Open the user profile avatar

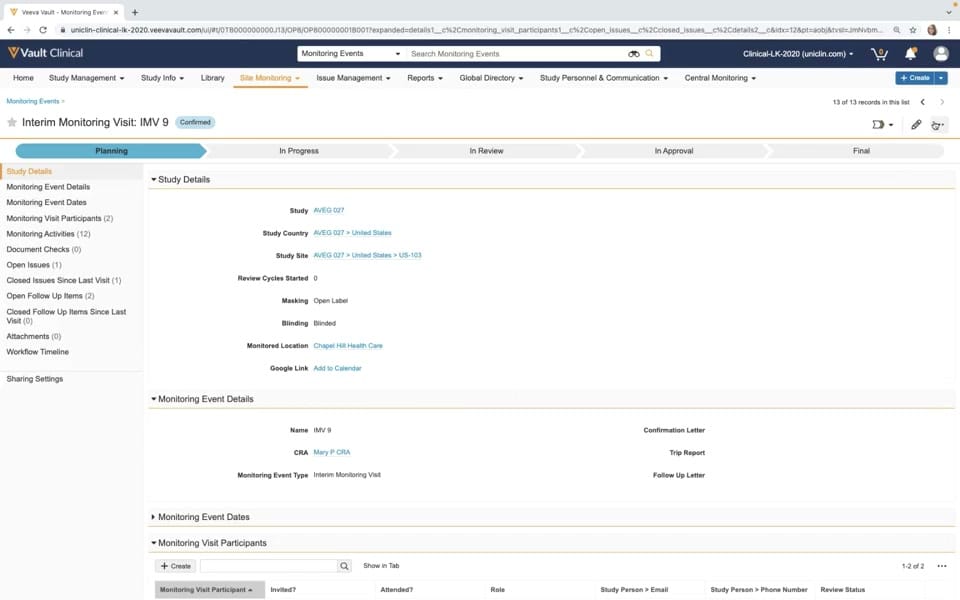coord(941,54)
